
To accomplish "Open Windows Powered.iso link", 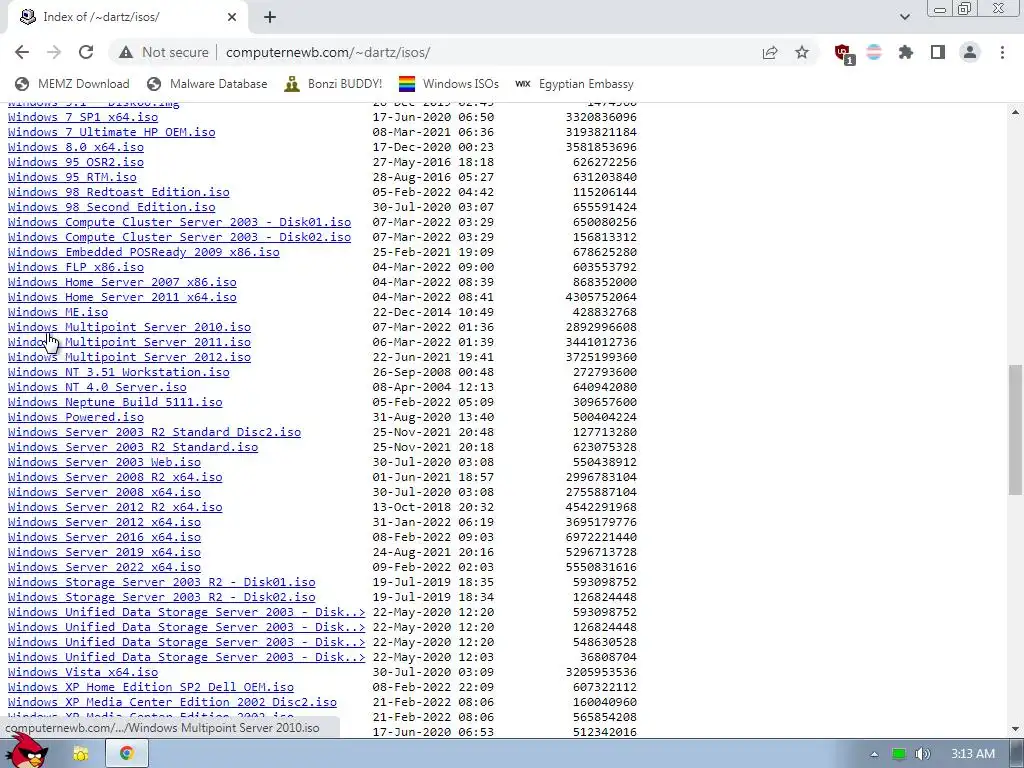I will point(76,418).
